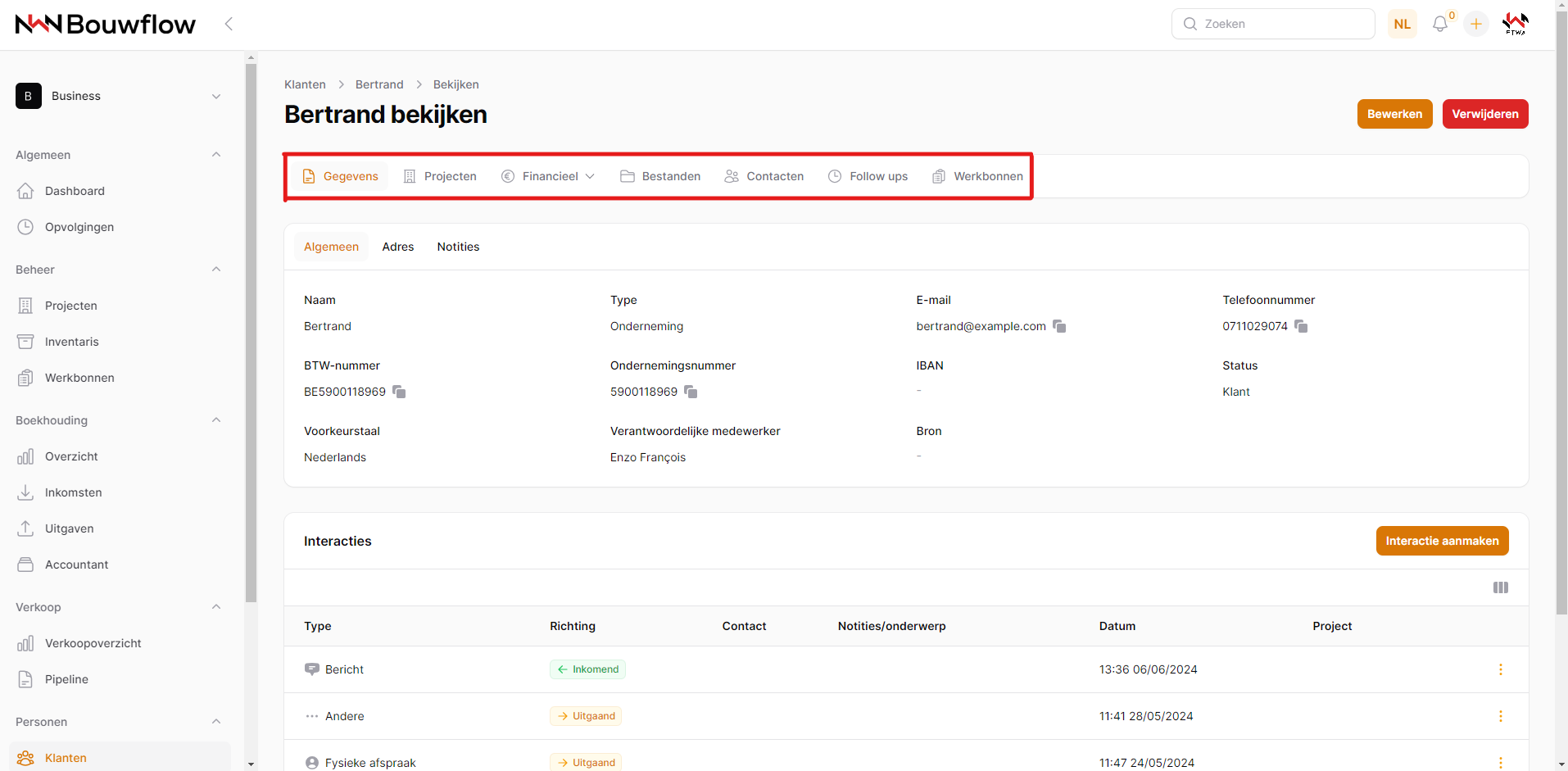Switch language via NL button
Screen dimensions: 1568x771
click(x=1402, y=25)
